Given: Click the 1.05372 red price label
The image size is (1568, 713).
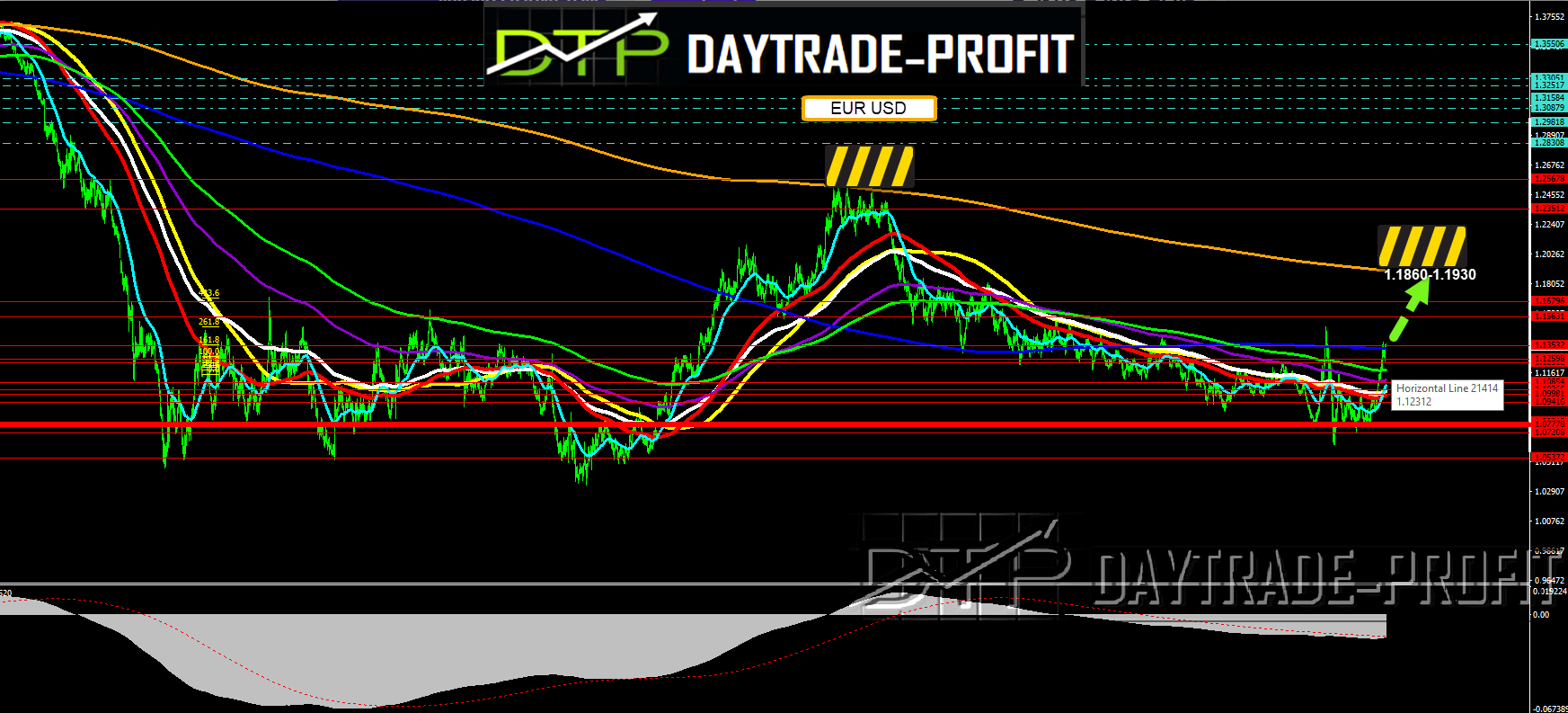Looking at the screenshot, I should 1549,458.
